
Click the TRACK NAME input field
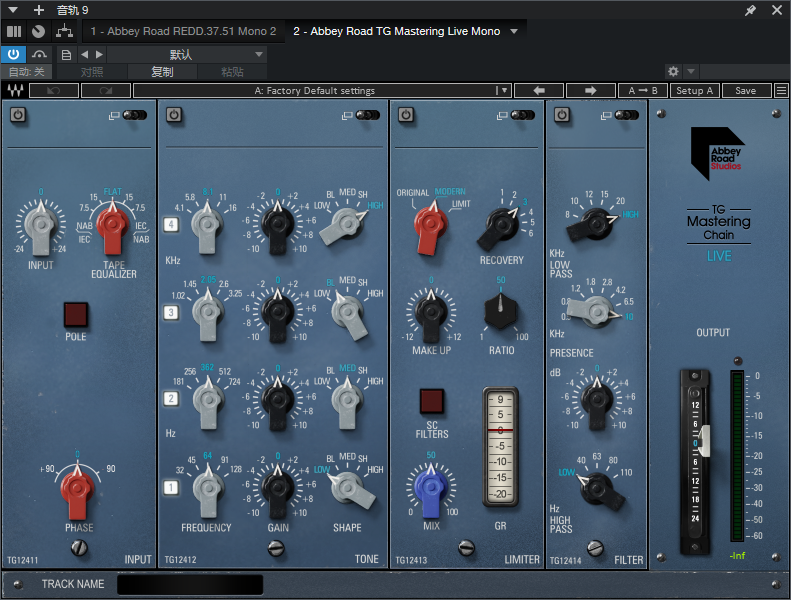coord(190,584)
